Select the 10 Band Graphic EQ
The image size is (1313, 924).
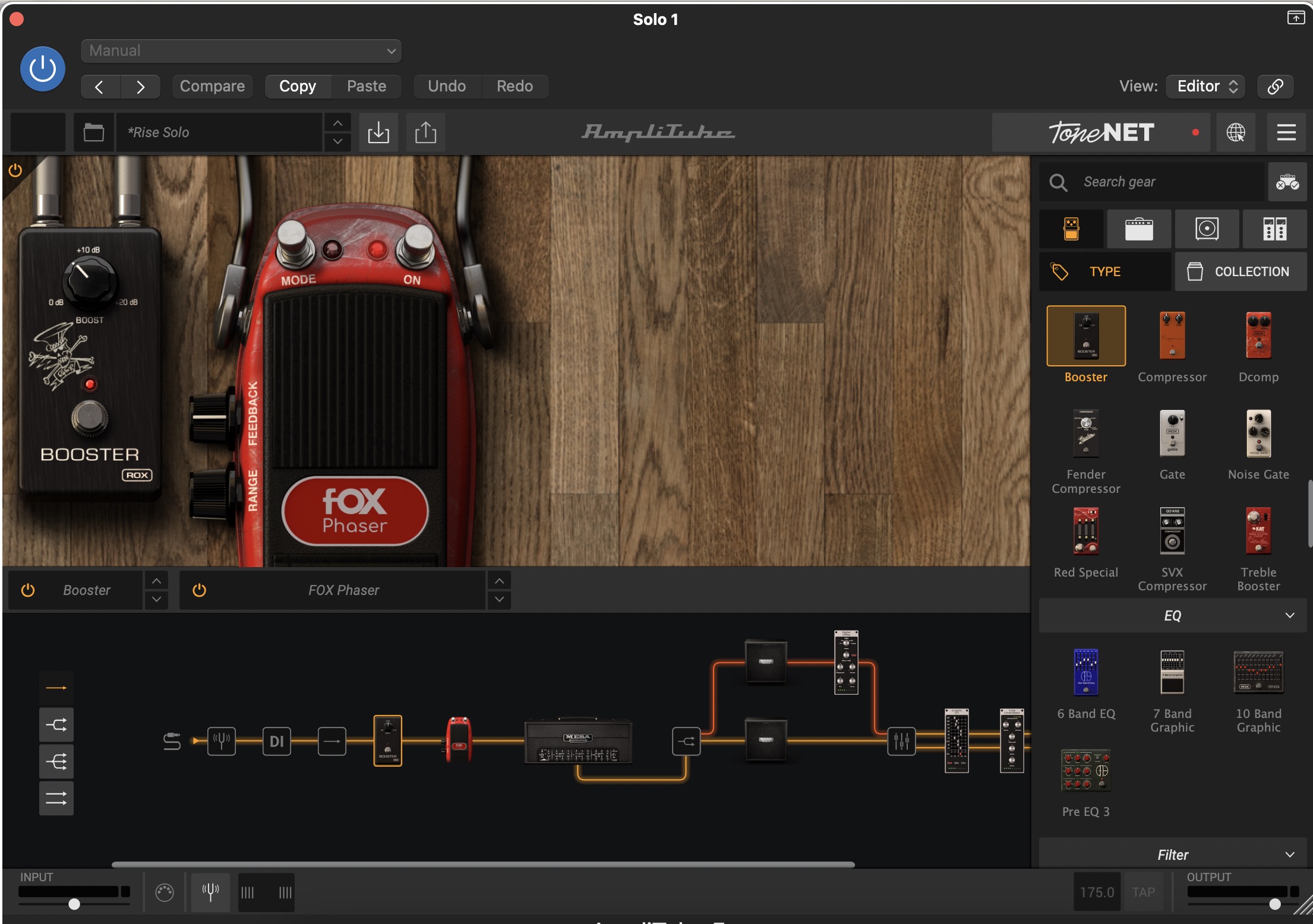pos(1258,672)
